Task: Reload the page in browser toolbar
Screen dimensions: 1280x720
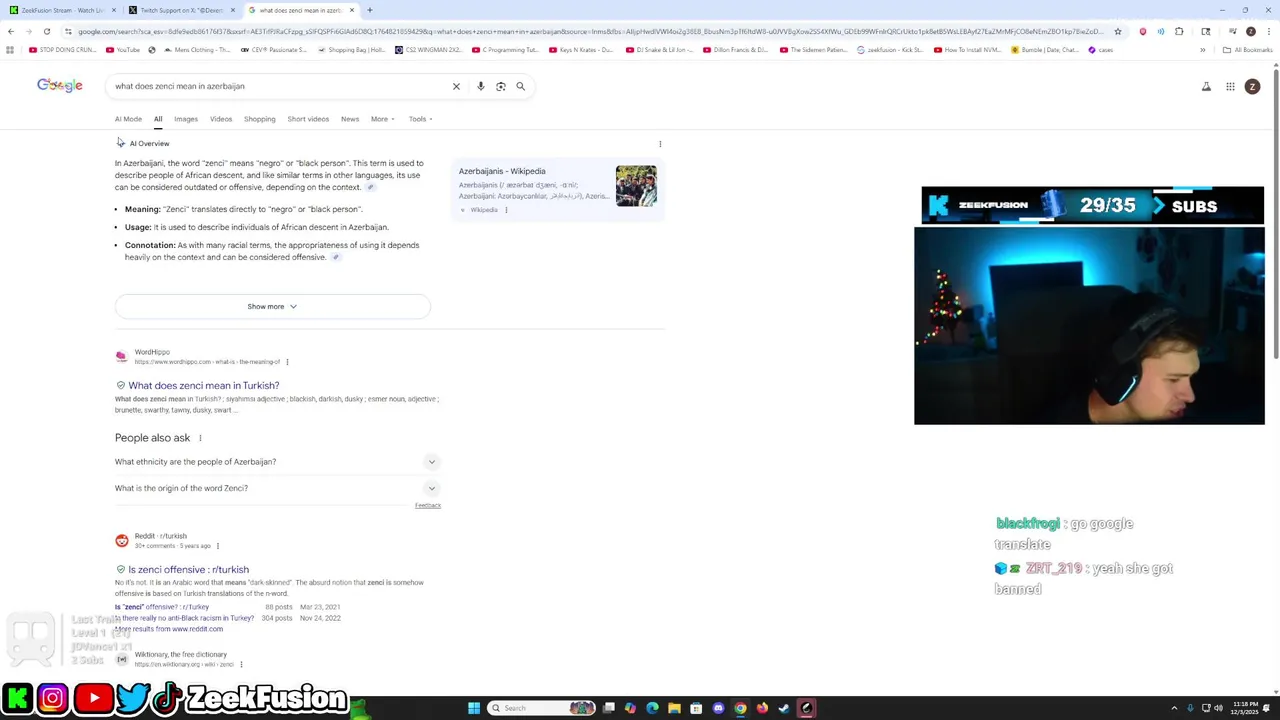Action: [x=47, y=31]
